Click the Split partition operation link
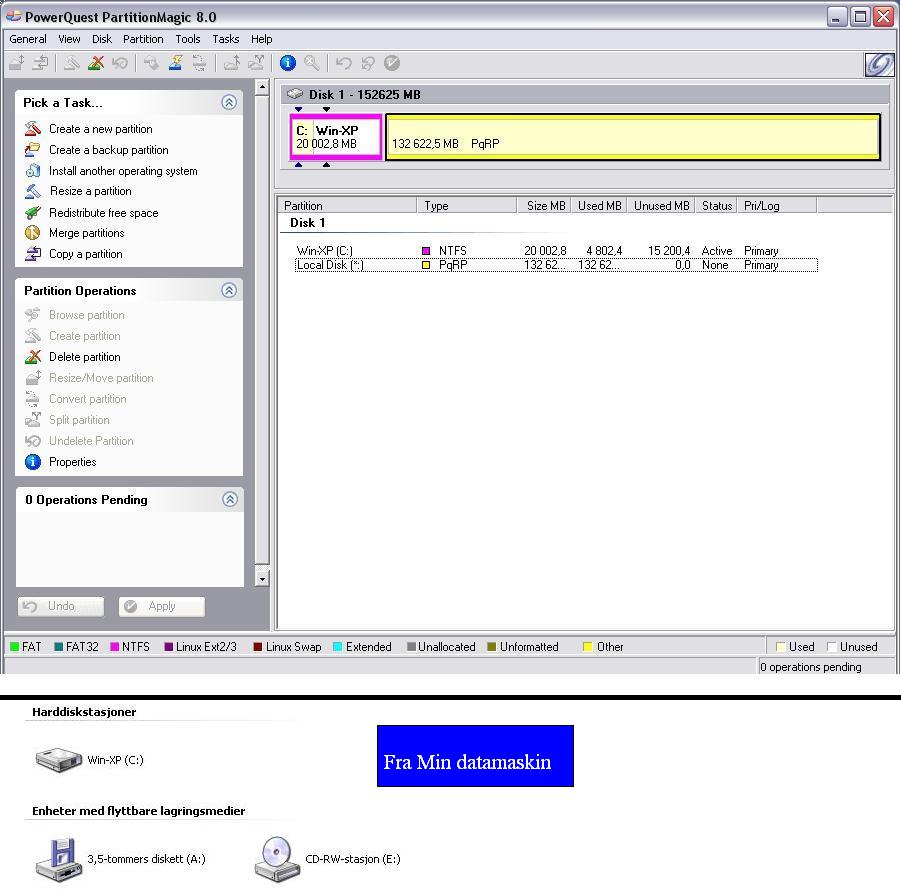The height and width of the screenshot is (894, 901). coord(79,420)
